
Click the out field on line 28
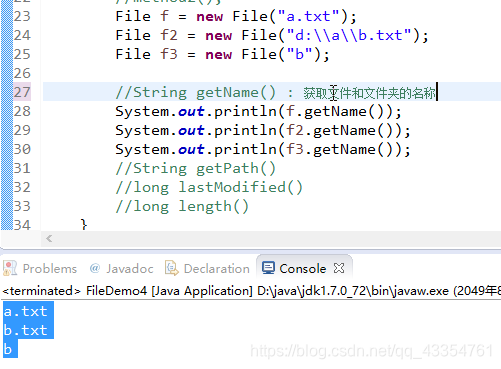click(191, 112)
